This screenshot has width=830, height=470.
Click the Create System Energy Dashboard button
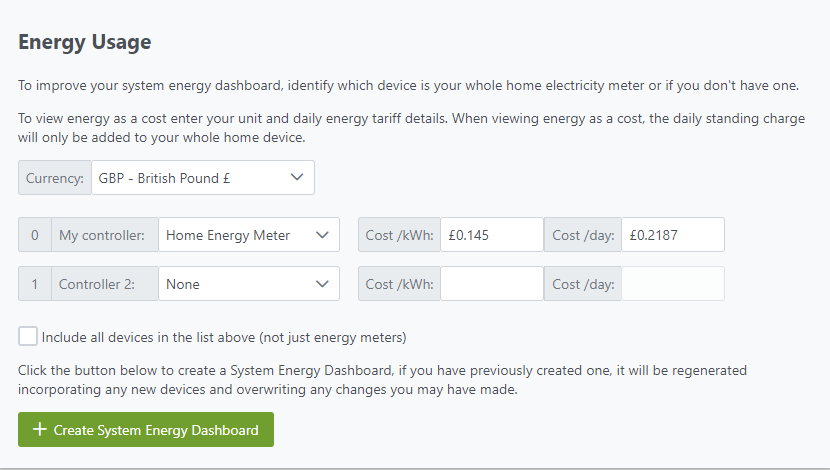[x=146, y=430]
